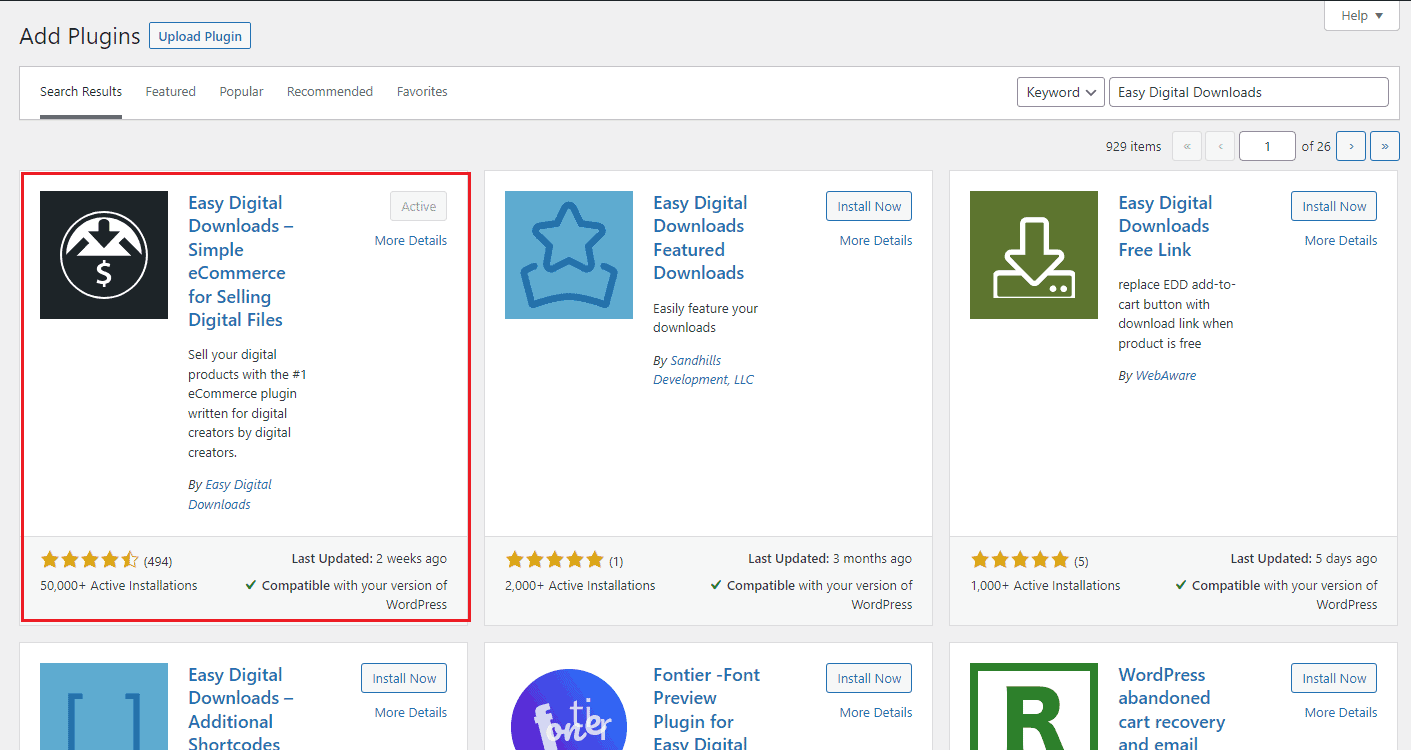Expand the Help panel

1361,16
